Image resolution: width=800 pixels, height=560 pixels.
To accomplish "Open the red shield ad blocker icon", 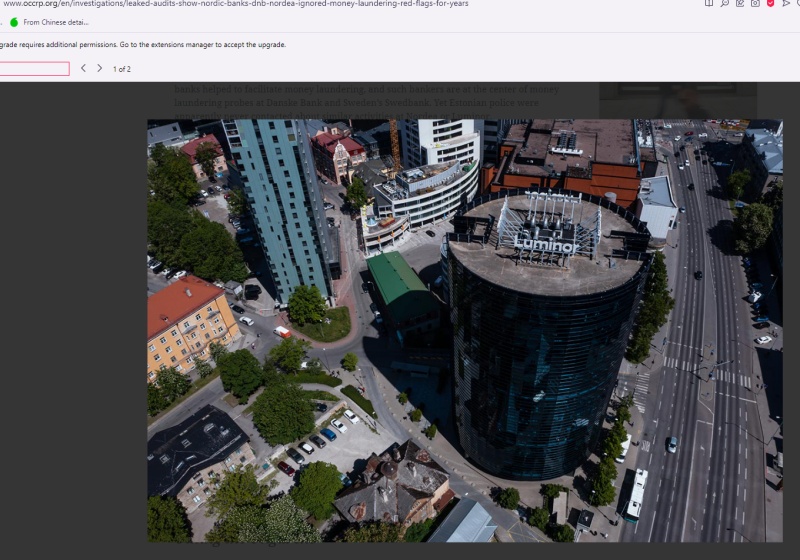I will coord(770,4).
